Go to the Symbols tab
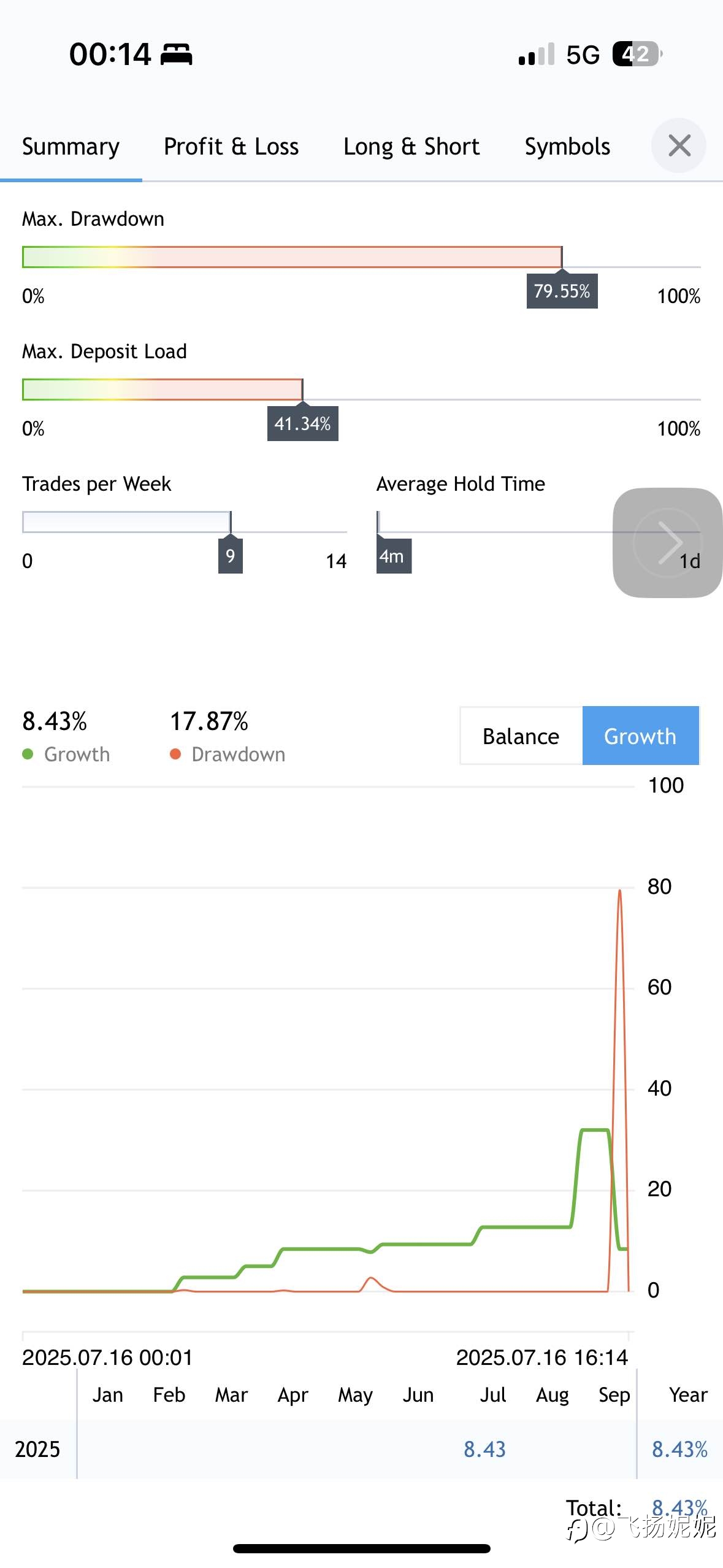This screenshot has width=723, height=1568. [567, 147]
